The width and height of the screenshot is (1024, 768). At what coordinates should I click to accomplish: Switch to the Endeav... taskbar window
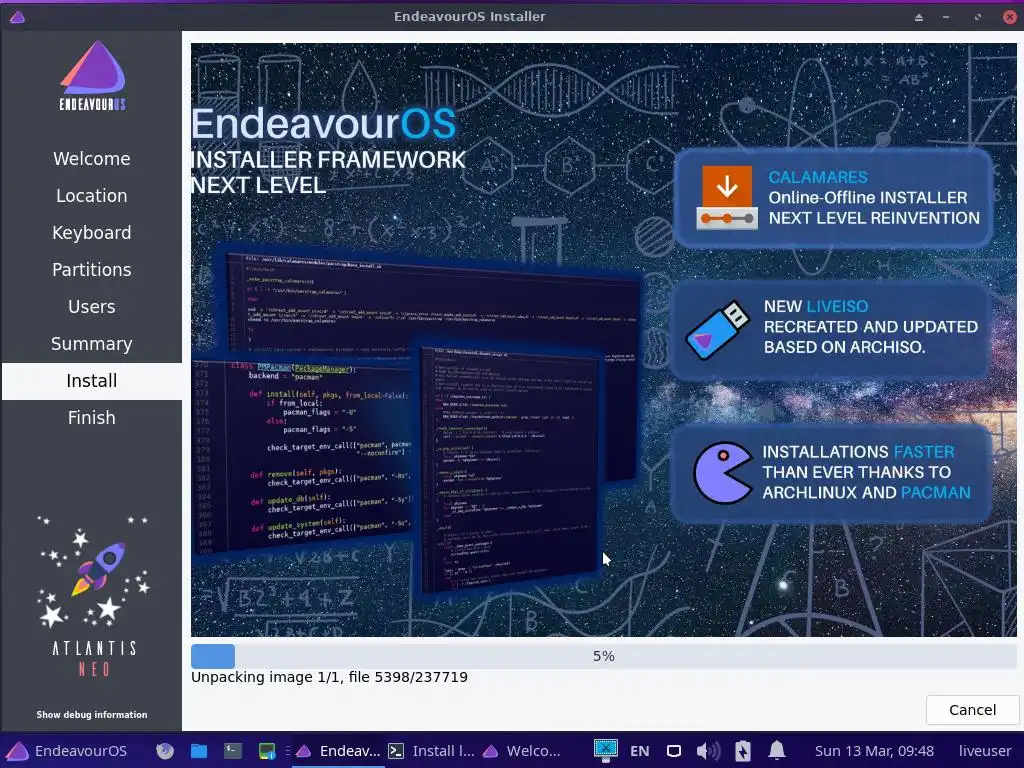coord(338,751)
